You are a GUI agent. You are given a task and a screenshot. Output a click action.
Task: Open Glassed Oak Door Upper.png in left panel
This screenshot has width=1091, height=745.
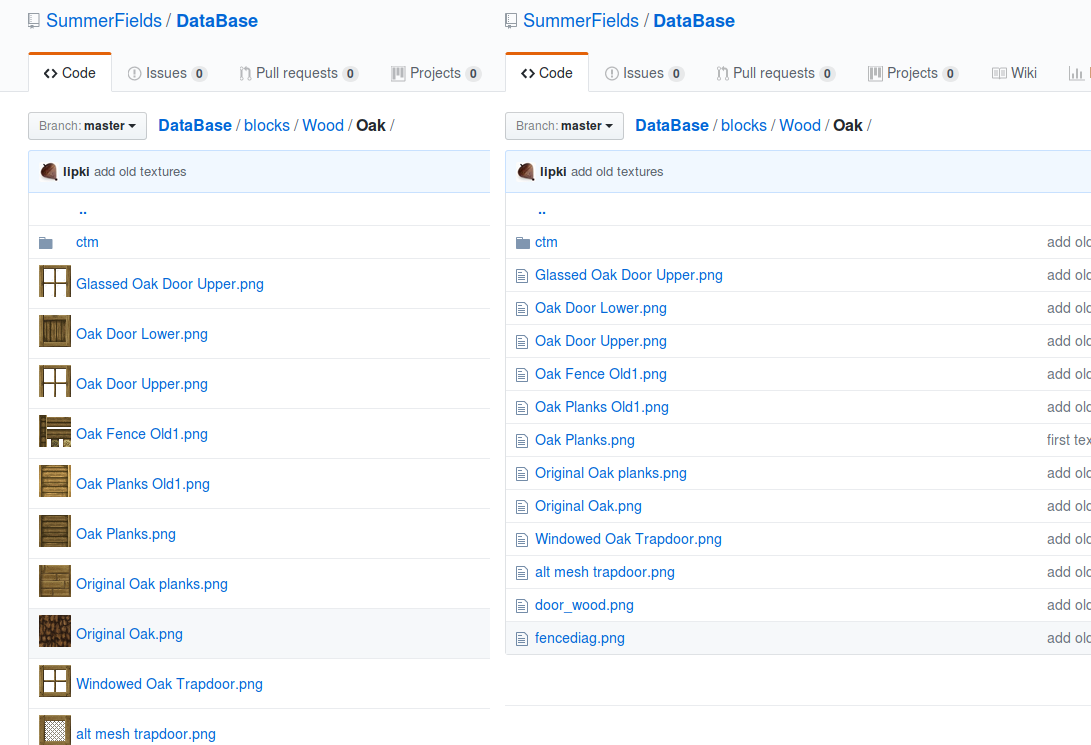coord(170,284)
